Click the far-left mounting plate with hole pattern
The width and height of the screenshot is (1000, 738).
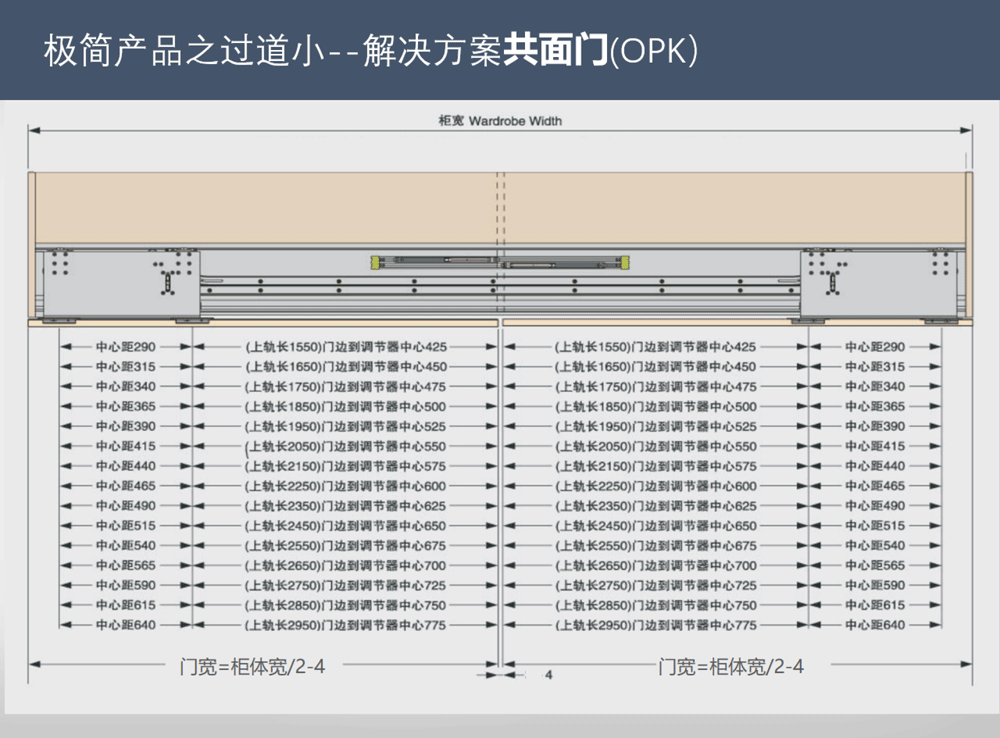[x=59, y=264]
